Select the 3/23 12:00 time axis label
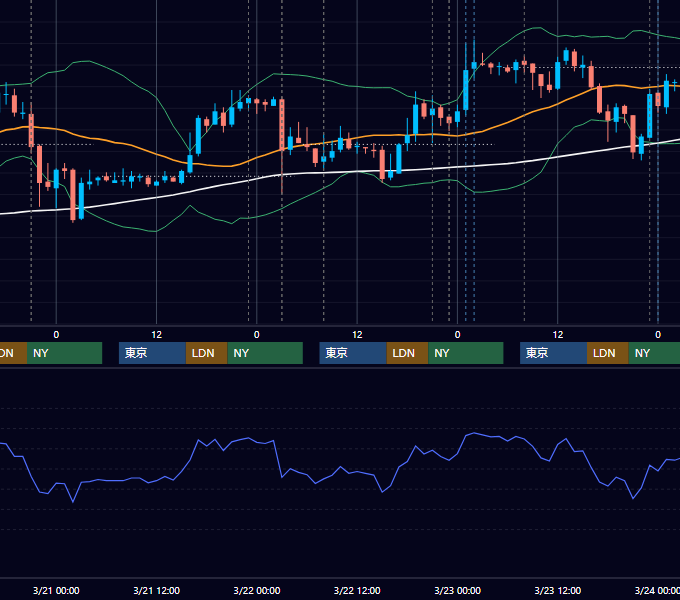The width and height of the screenshot is (680, 600). (x=557, y=590)
